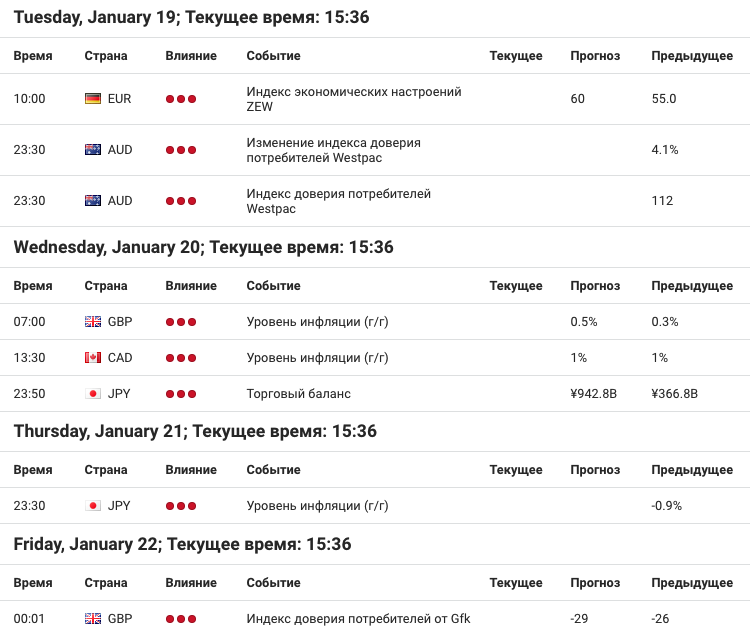Open Индекс доверия потребителей от Gfk event
Image resolution: width=750 pixels, height=636 pixels.
tap(358, 619)
